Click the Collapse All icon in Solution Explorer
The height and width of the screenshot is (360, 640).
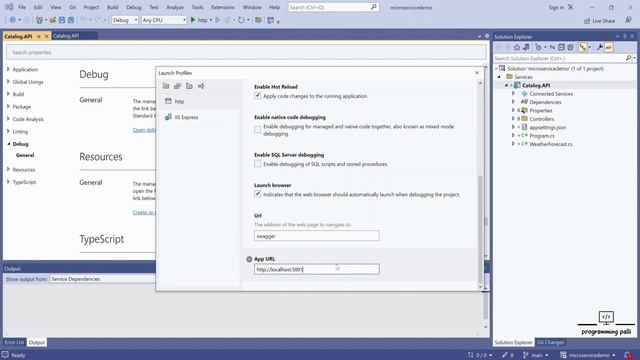[561, 47]
